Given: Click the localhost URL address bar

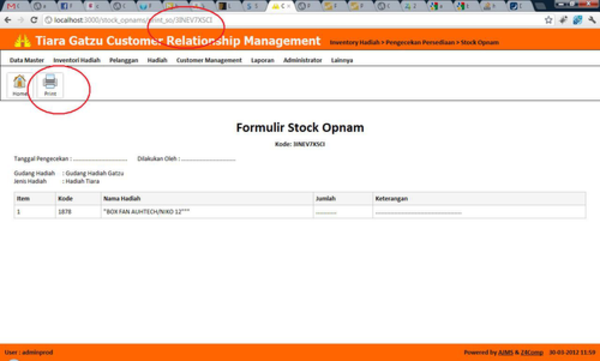Looking at the screenshot, I should 291,20.
